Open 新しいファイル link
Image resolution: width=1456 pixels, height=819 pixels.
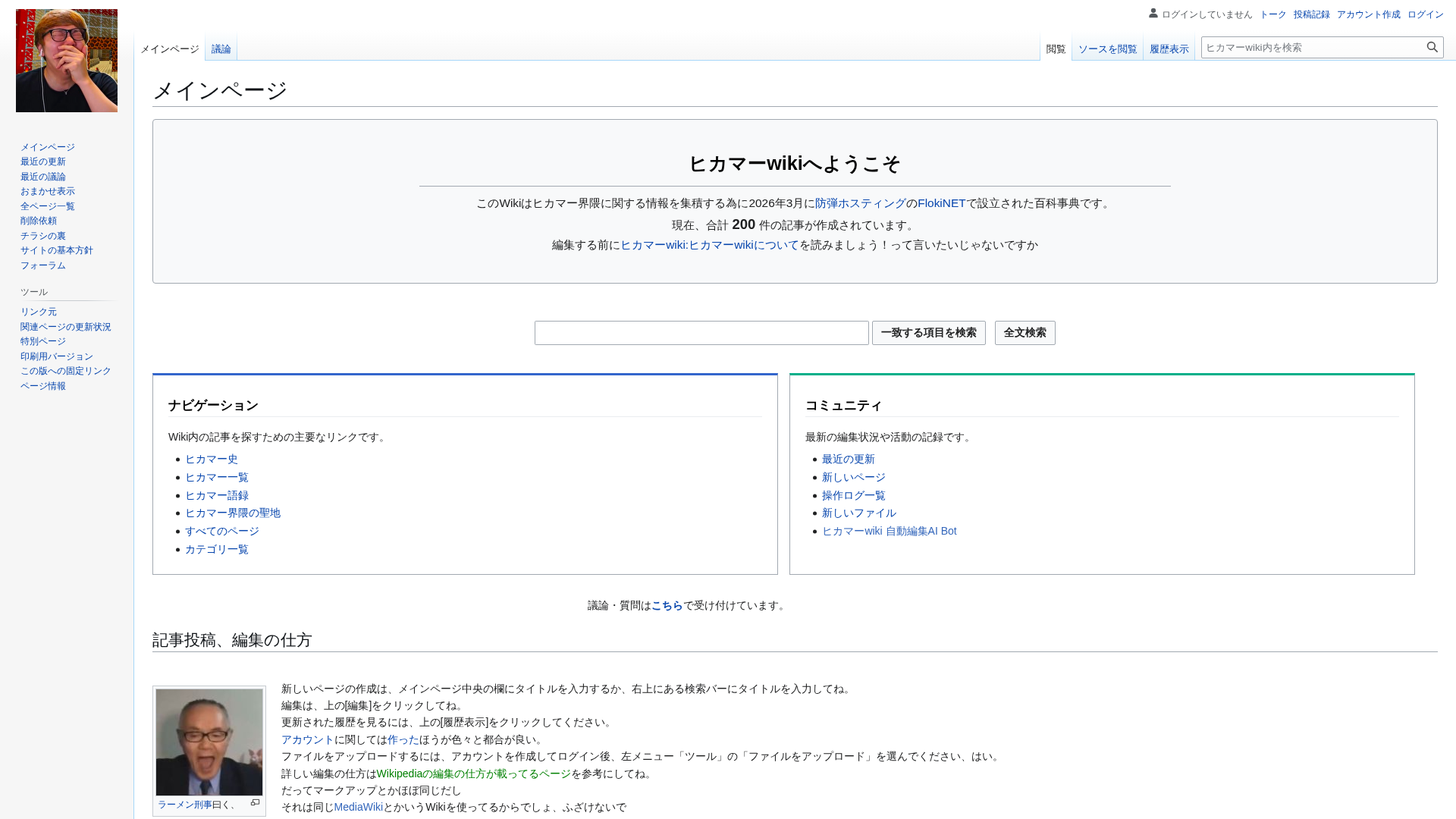[859, 513]
